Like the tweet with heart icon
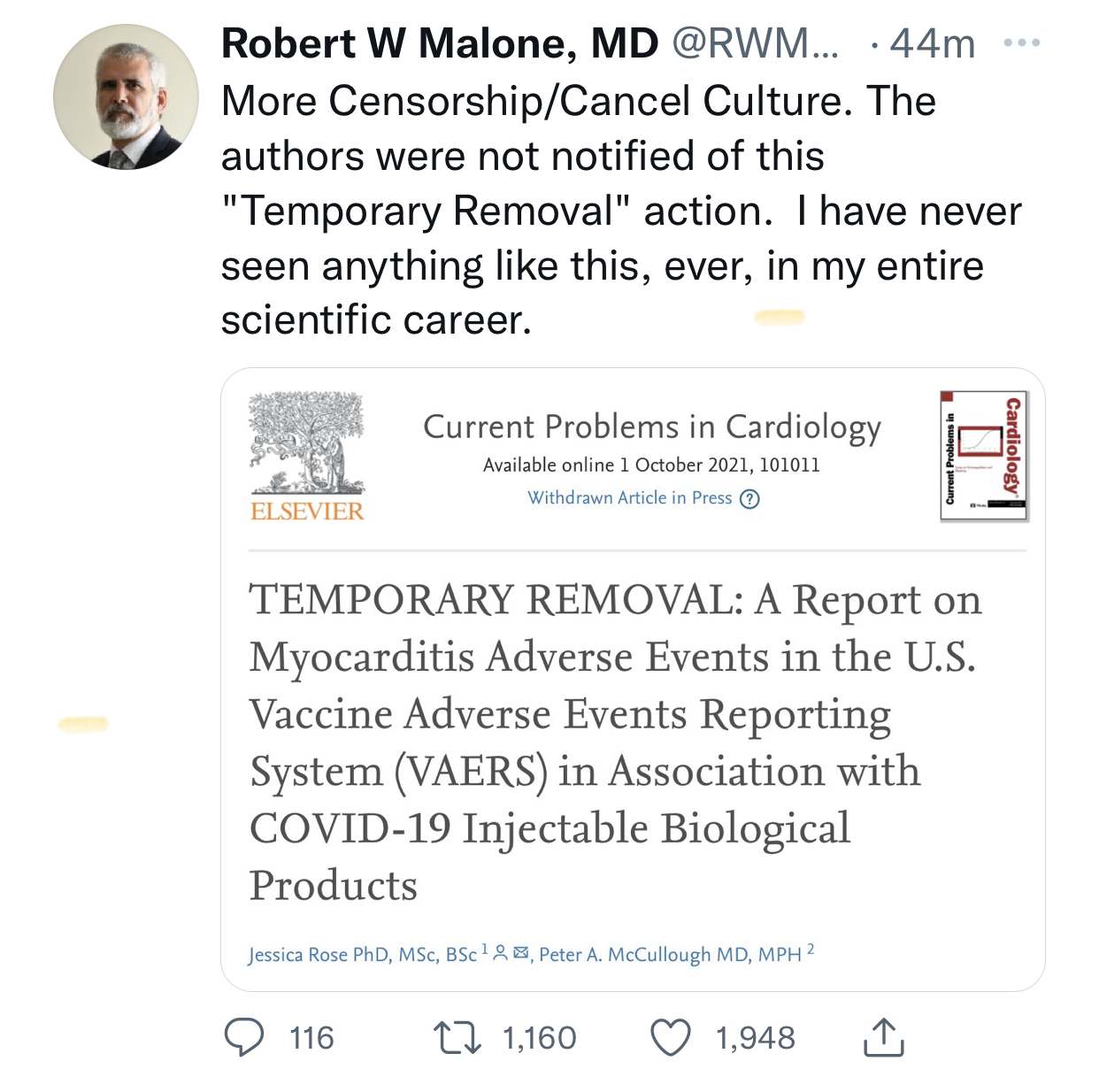The image size is (1099, 1092). point(671,1038)
